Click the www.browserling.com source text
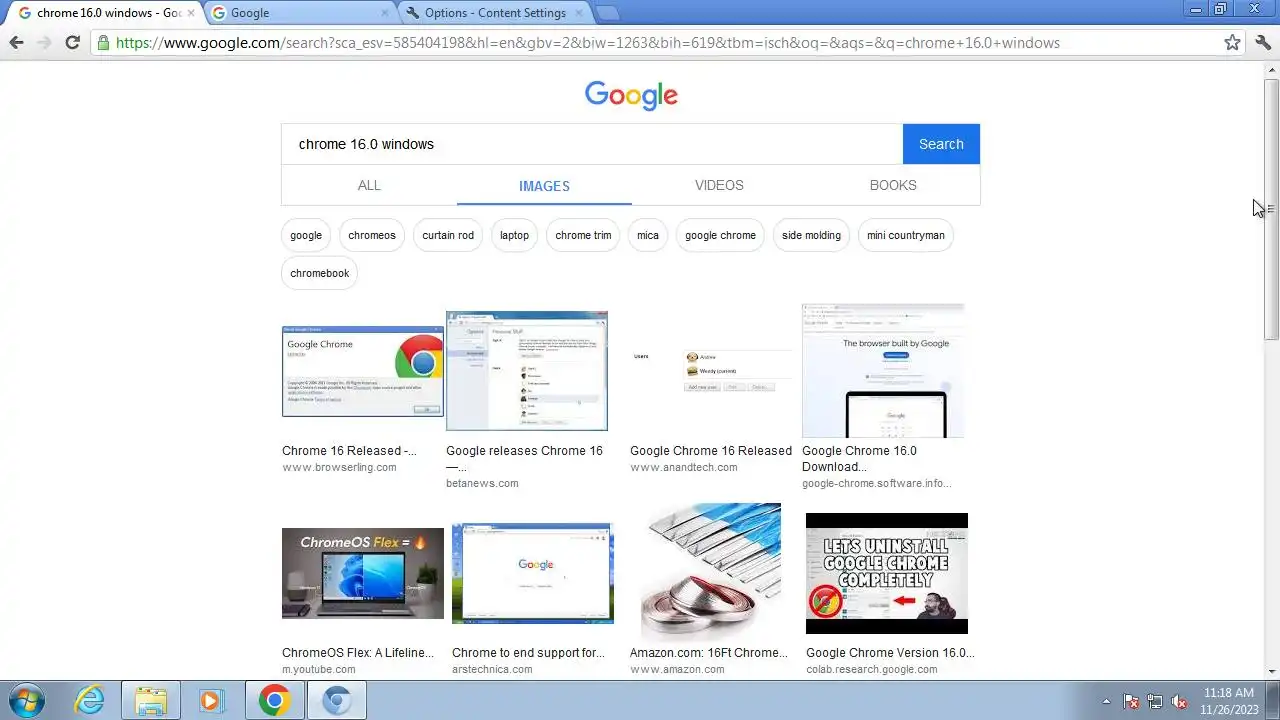 (x=339, y=467)
